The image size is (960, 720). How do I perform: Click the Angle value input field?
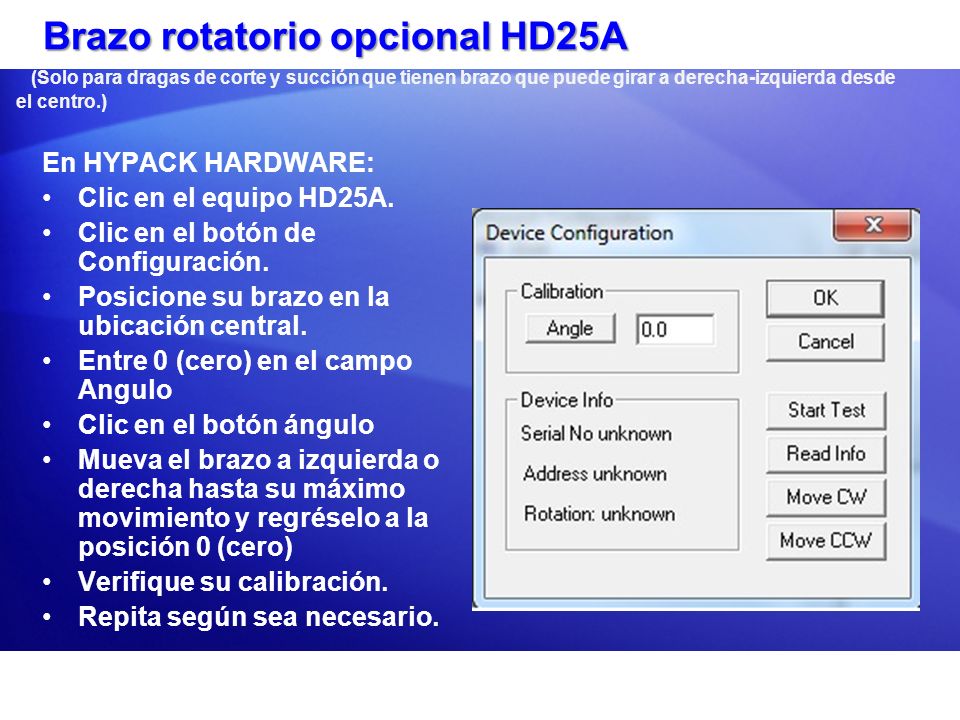point(675,329)
